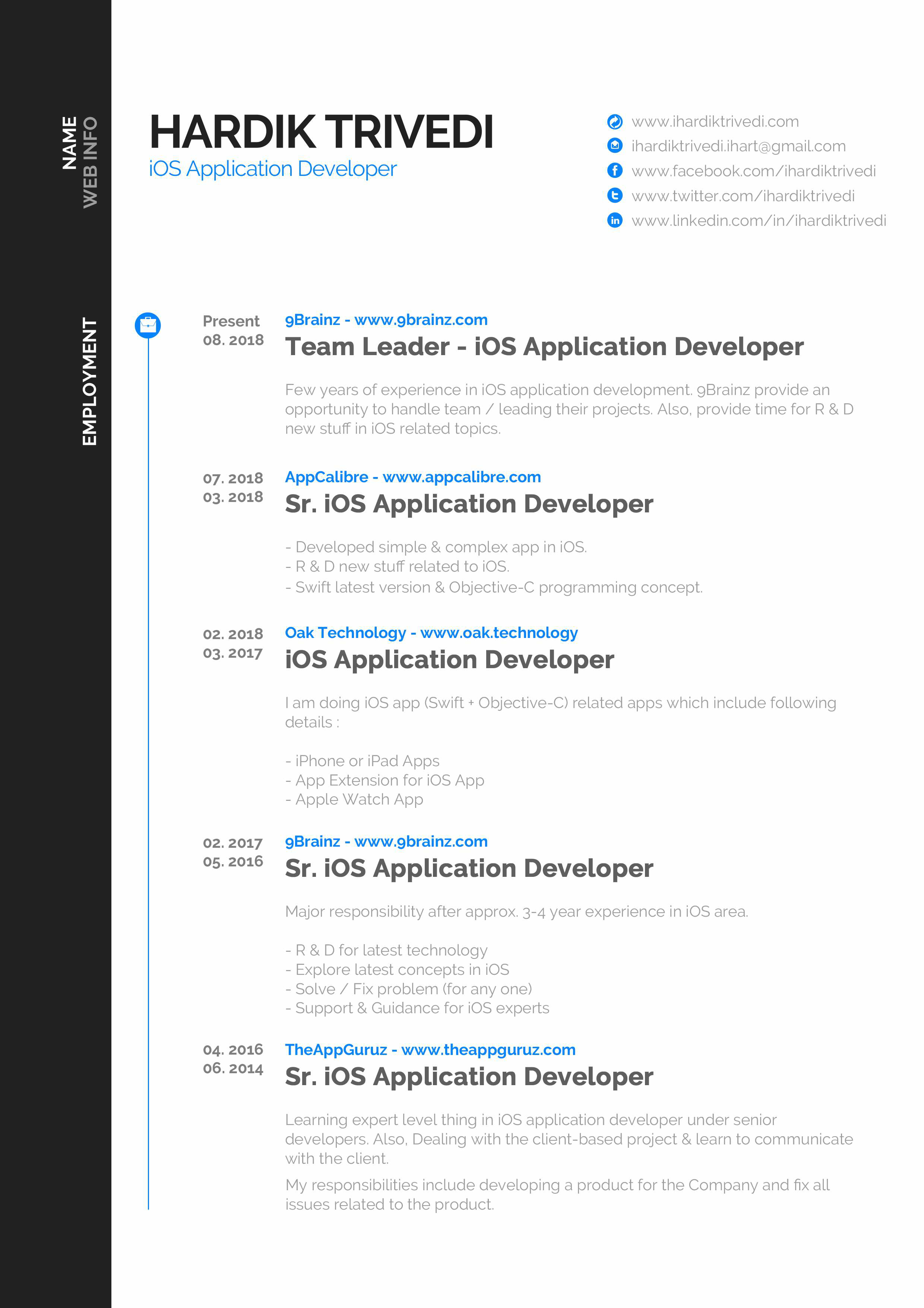Open the LinkedIn profile URL

pyautogui.click(x=758, y=221)
